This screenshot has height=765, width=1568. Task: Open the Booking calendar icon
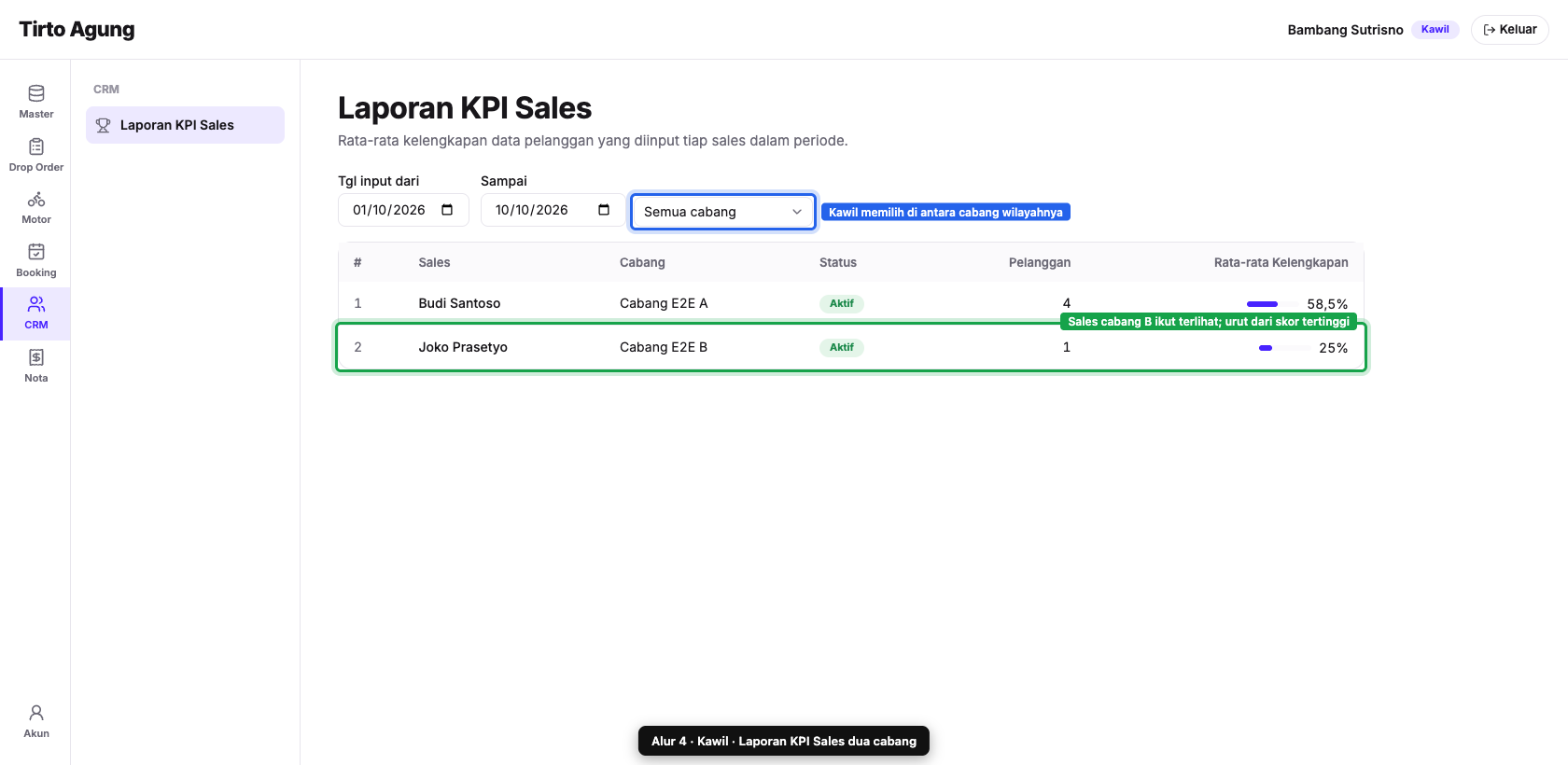coord(36,252)
